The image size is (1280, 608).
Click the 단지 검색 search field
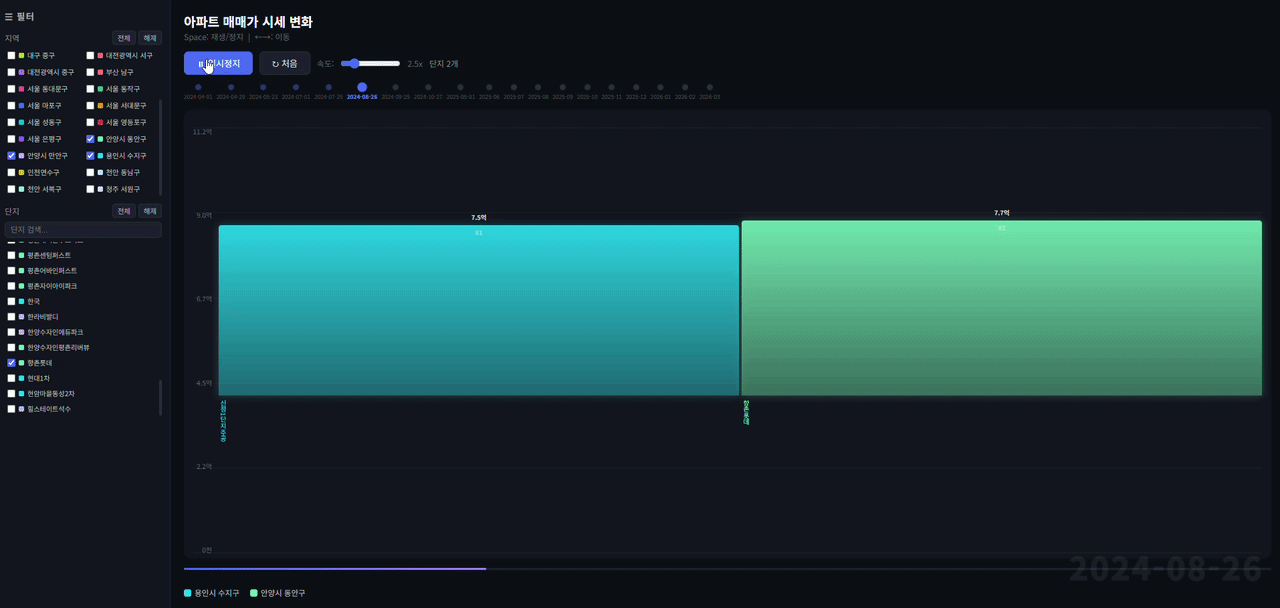click(x=82, y=230)
